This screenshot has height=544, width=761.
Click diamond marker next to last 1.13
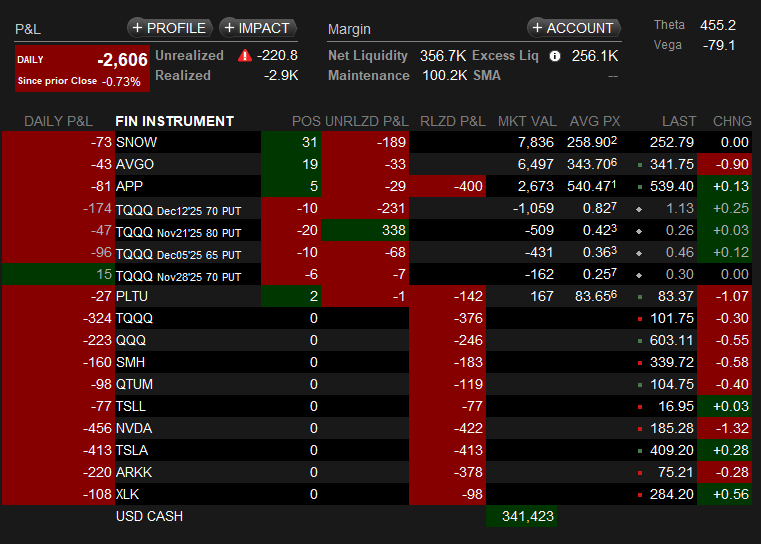click(639, 209)
